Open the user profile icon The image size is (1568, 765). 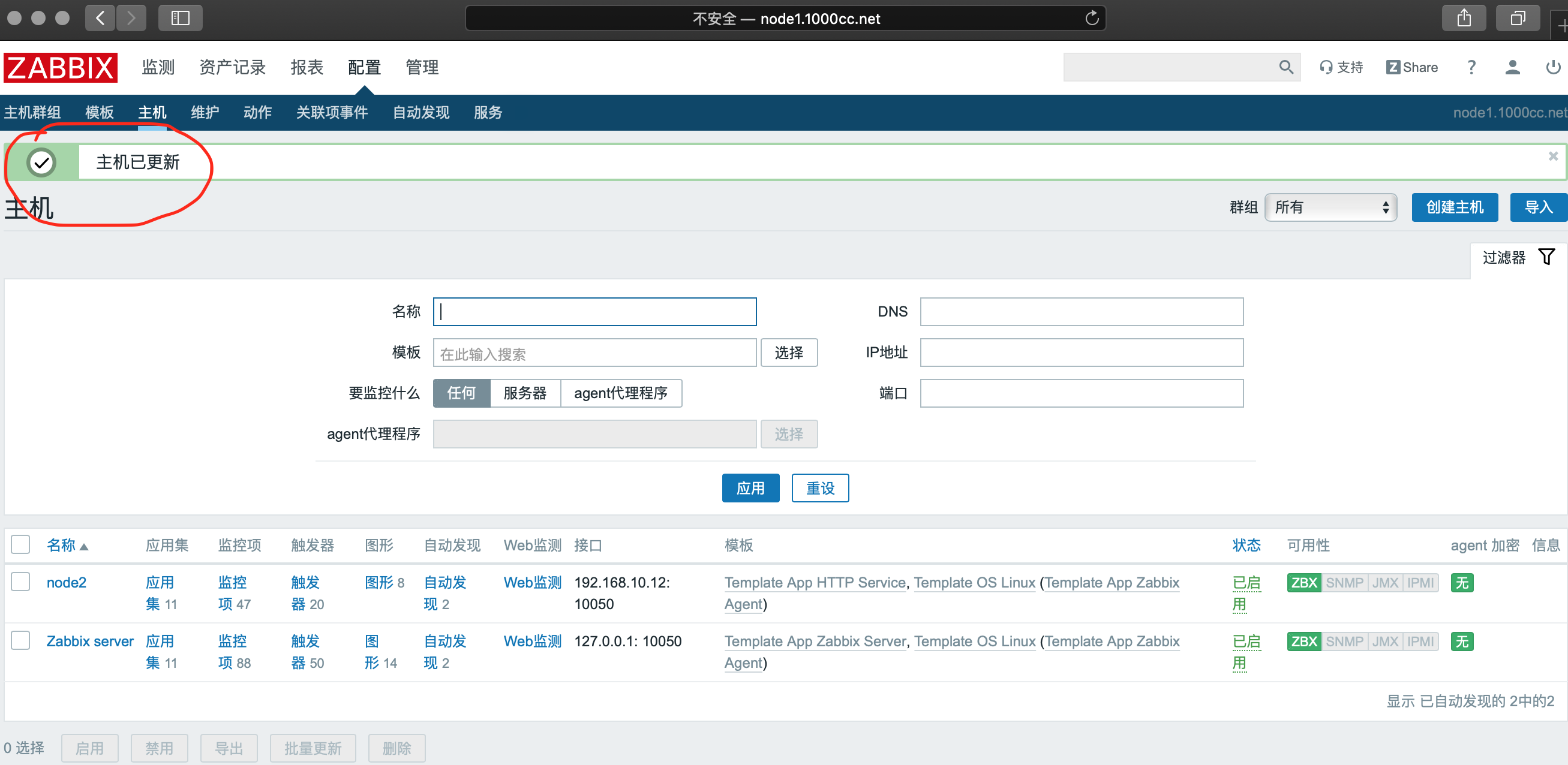[x=1512, y=68]
